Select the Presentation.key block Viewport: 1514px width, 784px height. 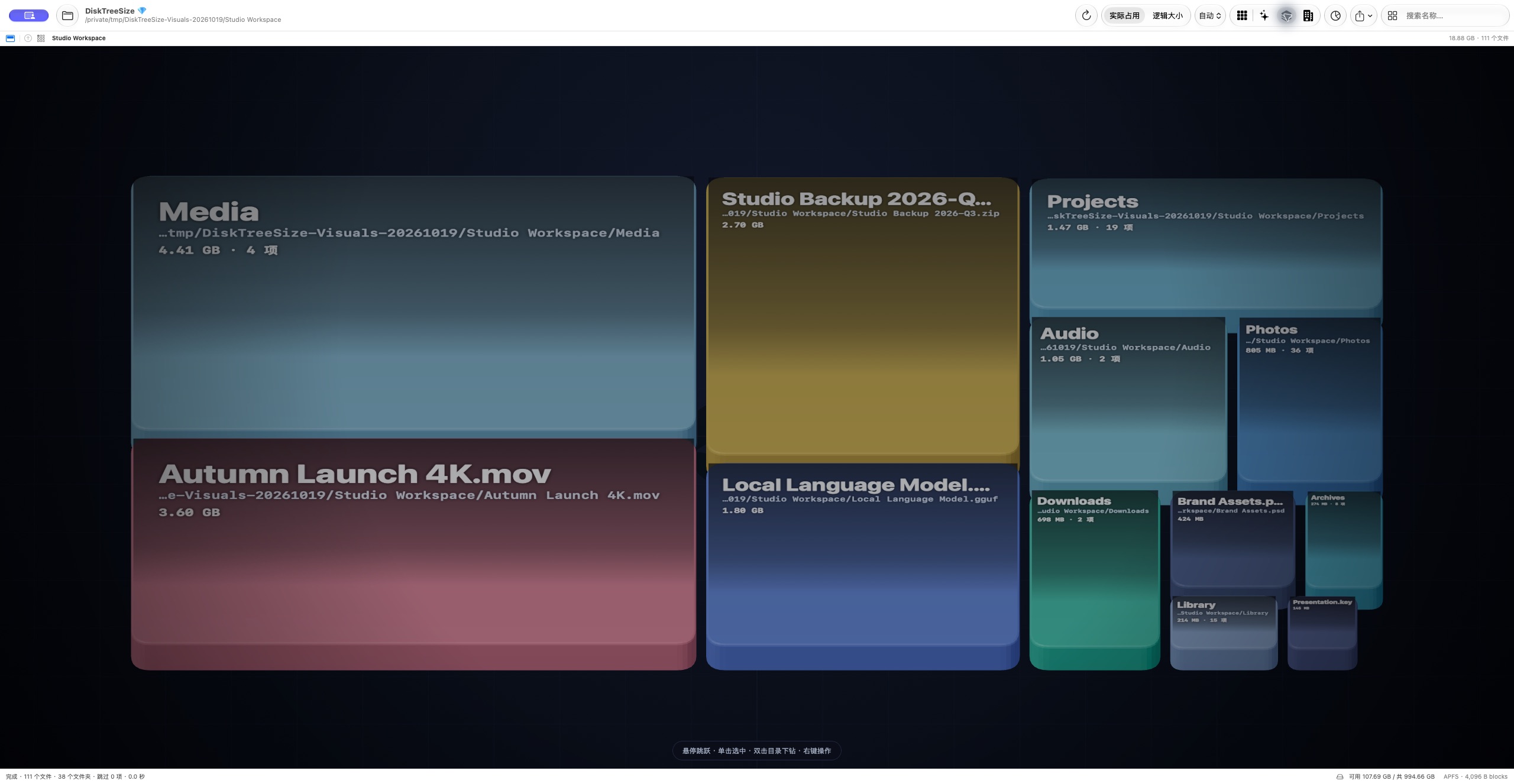(1322, 634)
